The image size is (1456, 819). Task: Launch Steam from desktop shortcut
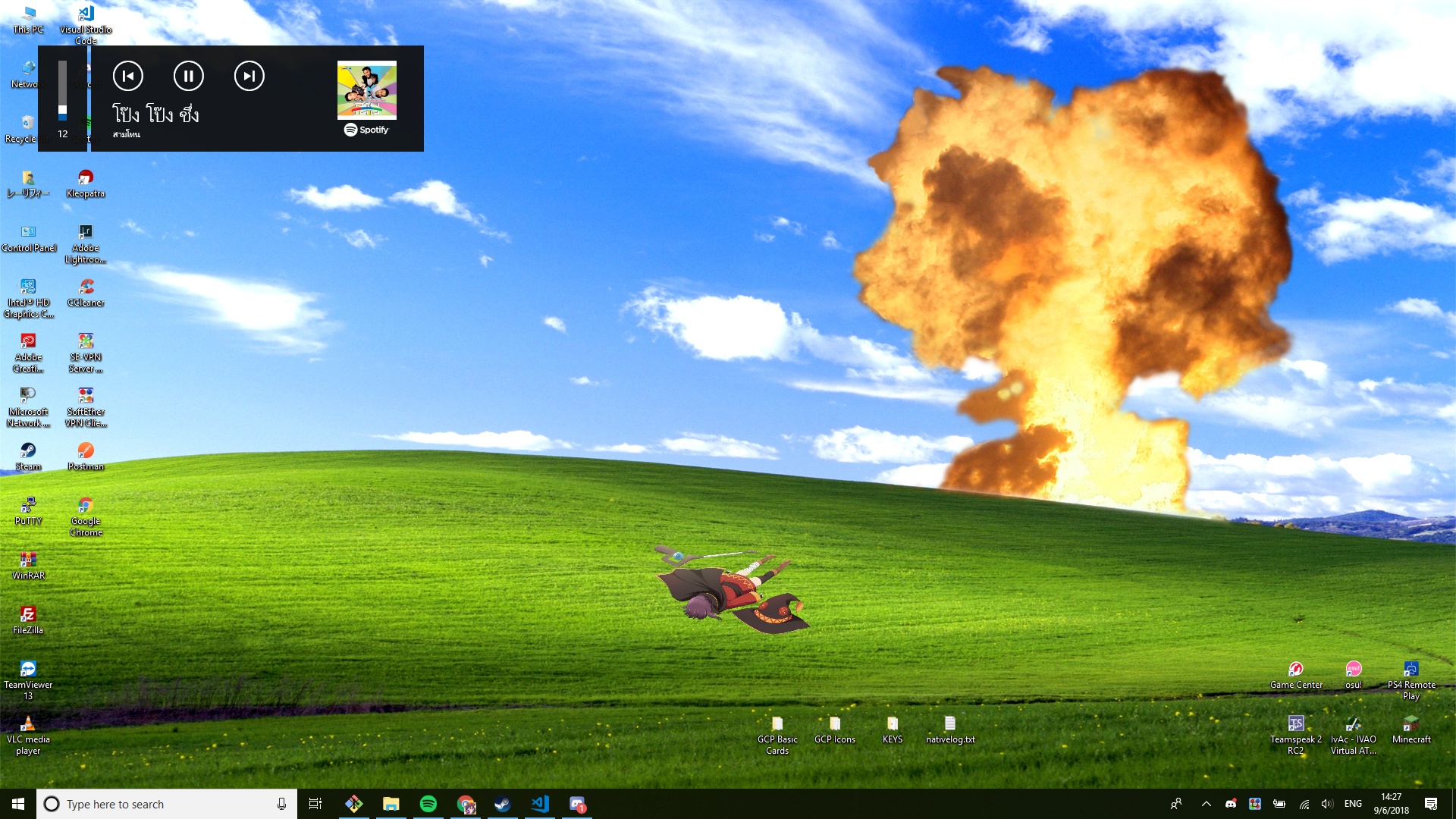(x=28, y=456)
